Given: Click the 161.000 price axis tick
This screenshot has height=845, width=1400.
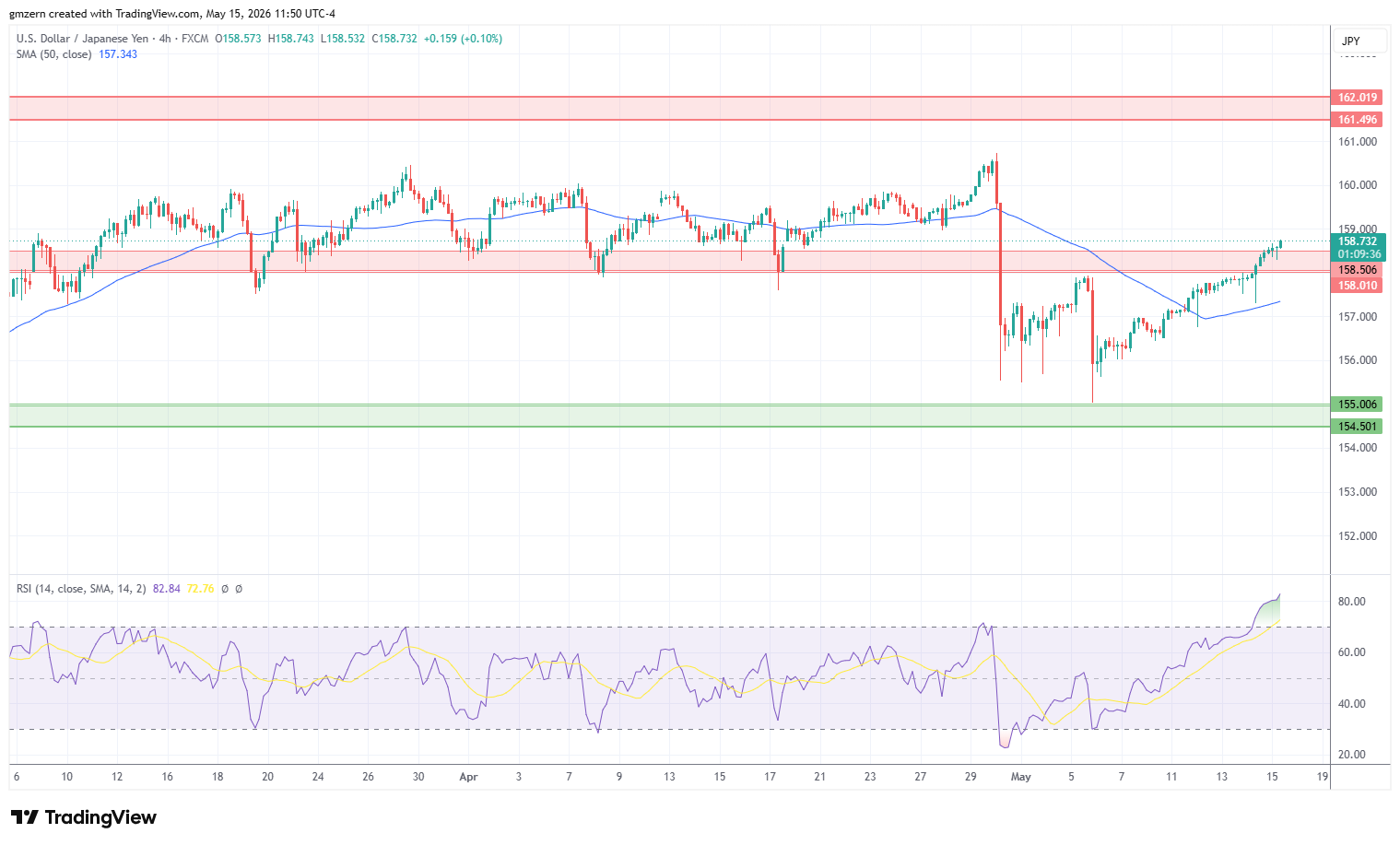Looking at the screenshot, I should click(x=1358, y=142).
